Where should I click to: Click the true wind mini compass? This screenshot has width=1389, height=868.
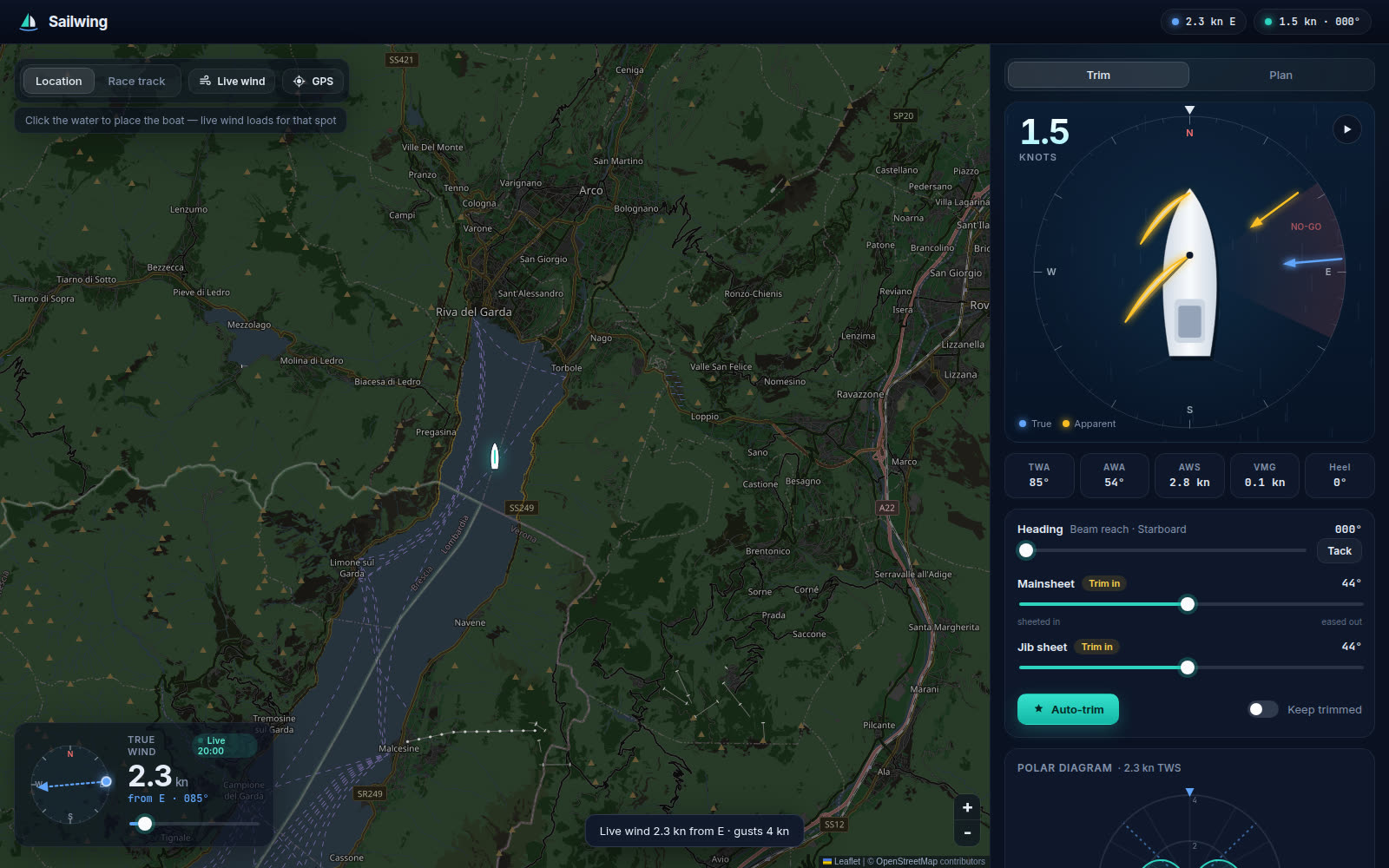70,784
